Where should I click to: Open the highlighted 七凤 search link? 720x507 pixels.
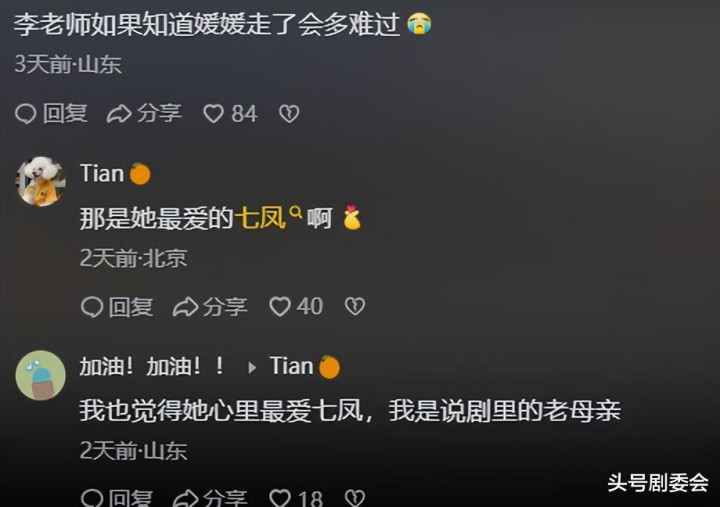[x=260, y=218]
